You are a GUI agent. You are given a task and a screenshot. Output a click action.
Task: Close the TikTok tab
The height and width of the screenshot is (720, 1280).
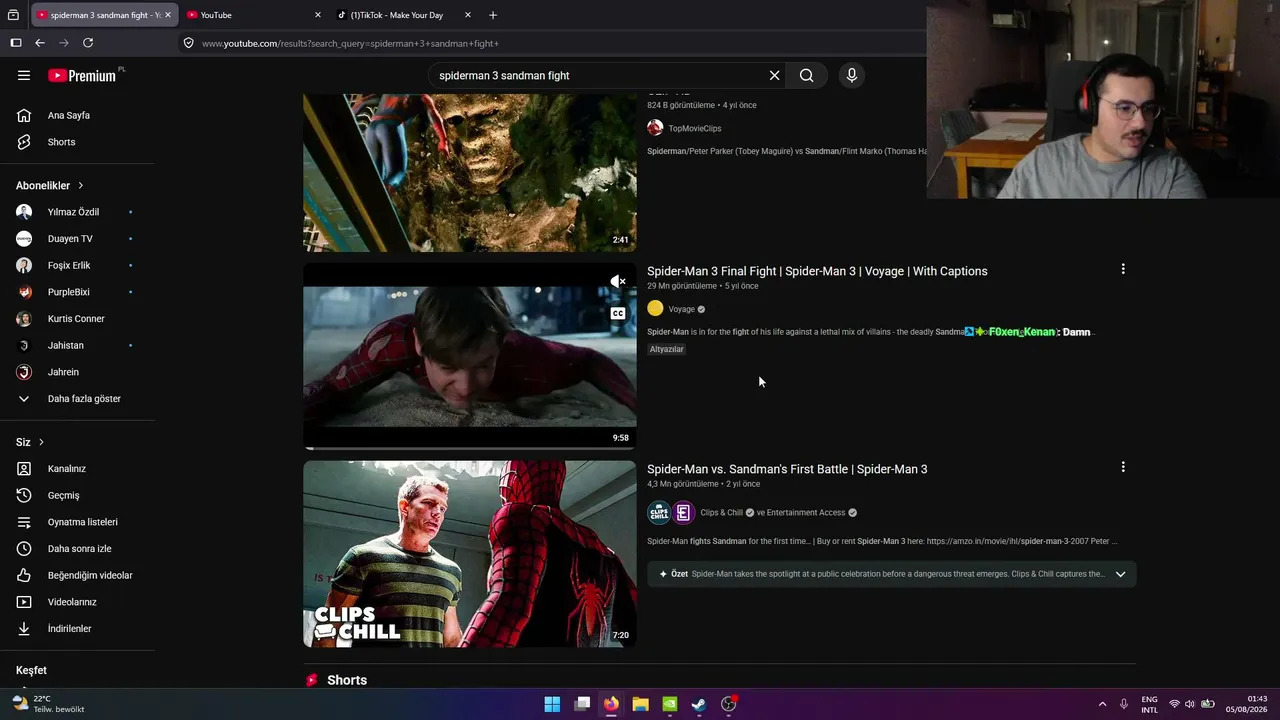467,15
